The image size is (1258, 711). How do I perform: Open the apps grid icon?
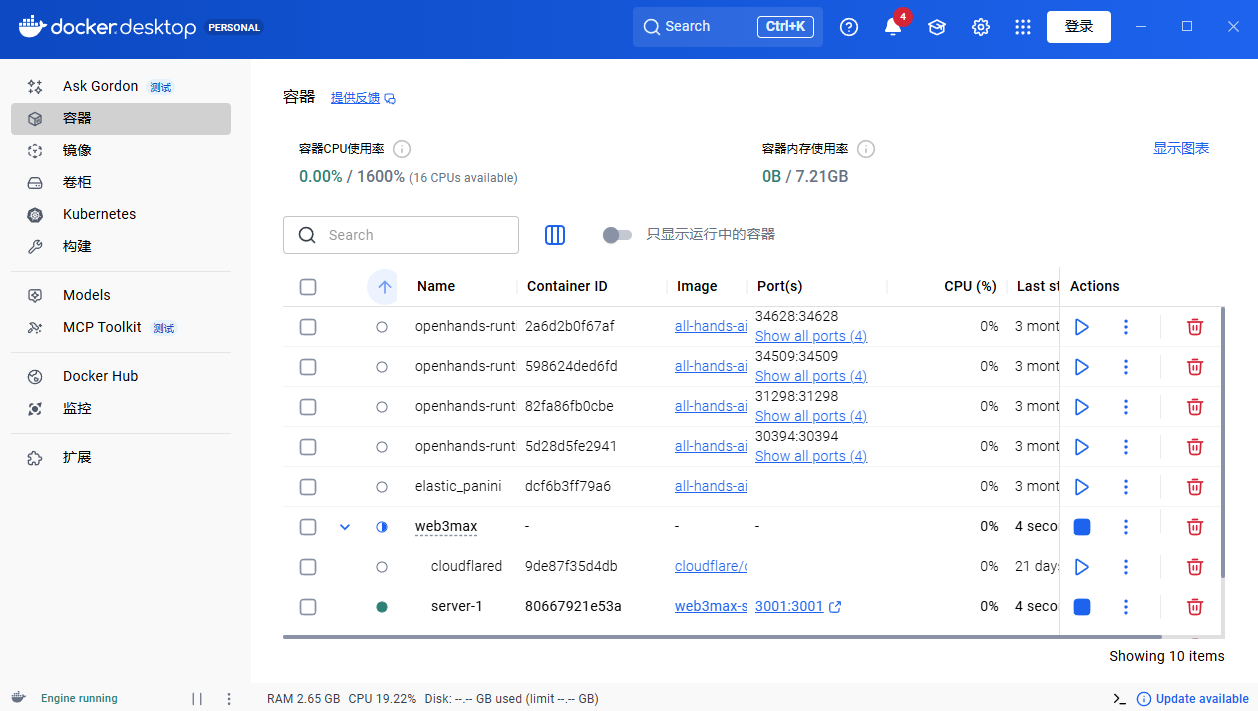point(1022,27)
